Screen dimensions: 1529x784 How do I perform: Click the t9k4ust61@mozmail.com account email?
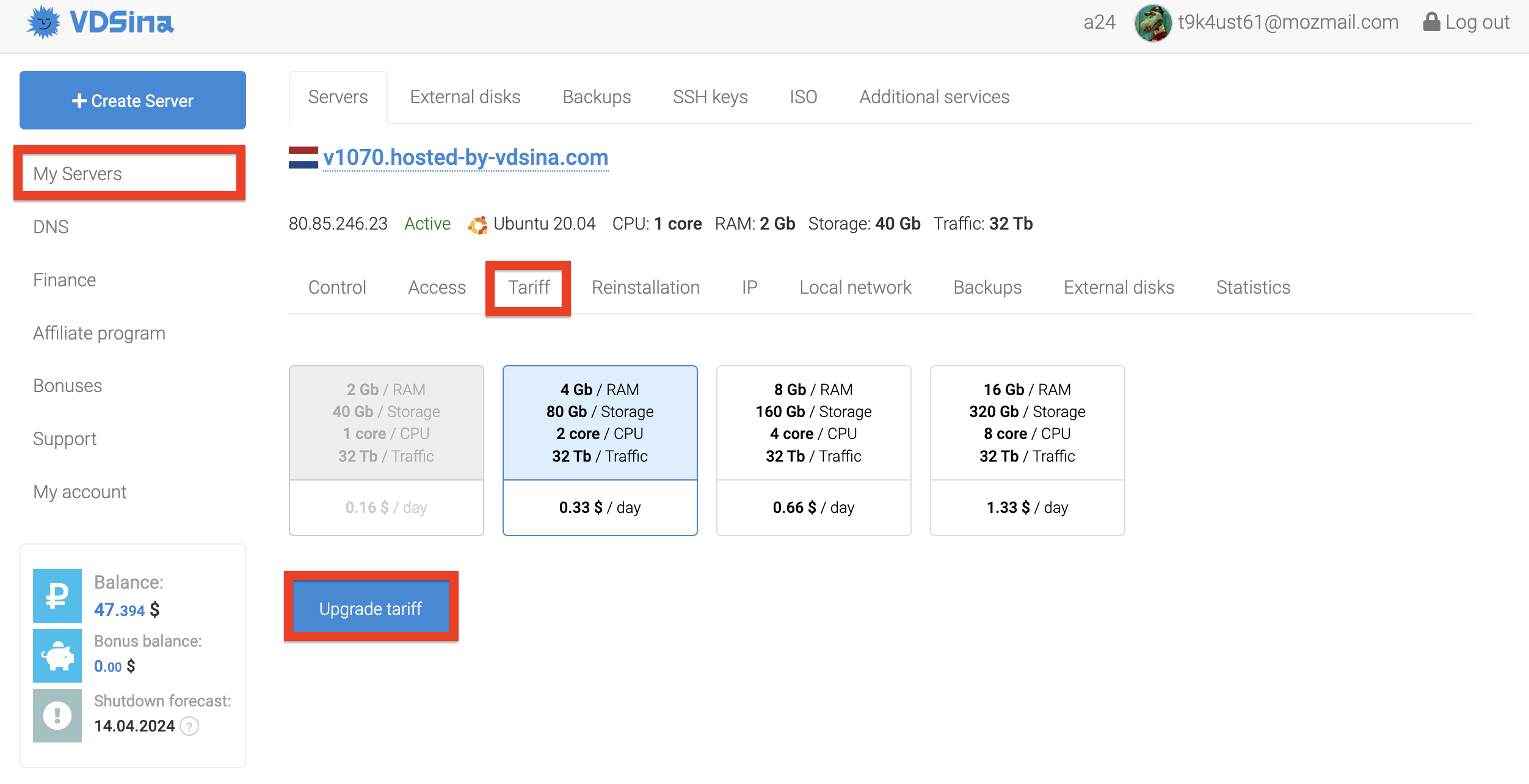[x=1288, y=23]
